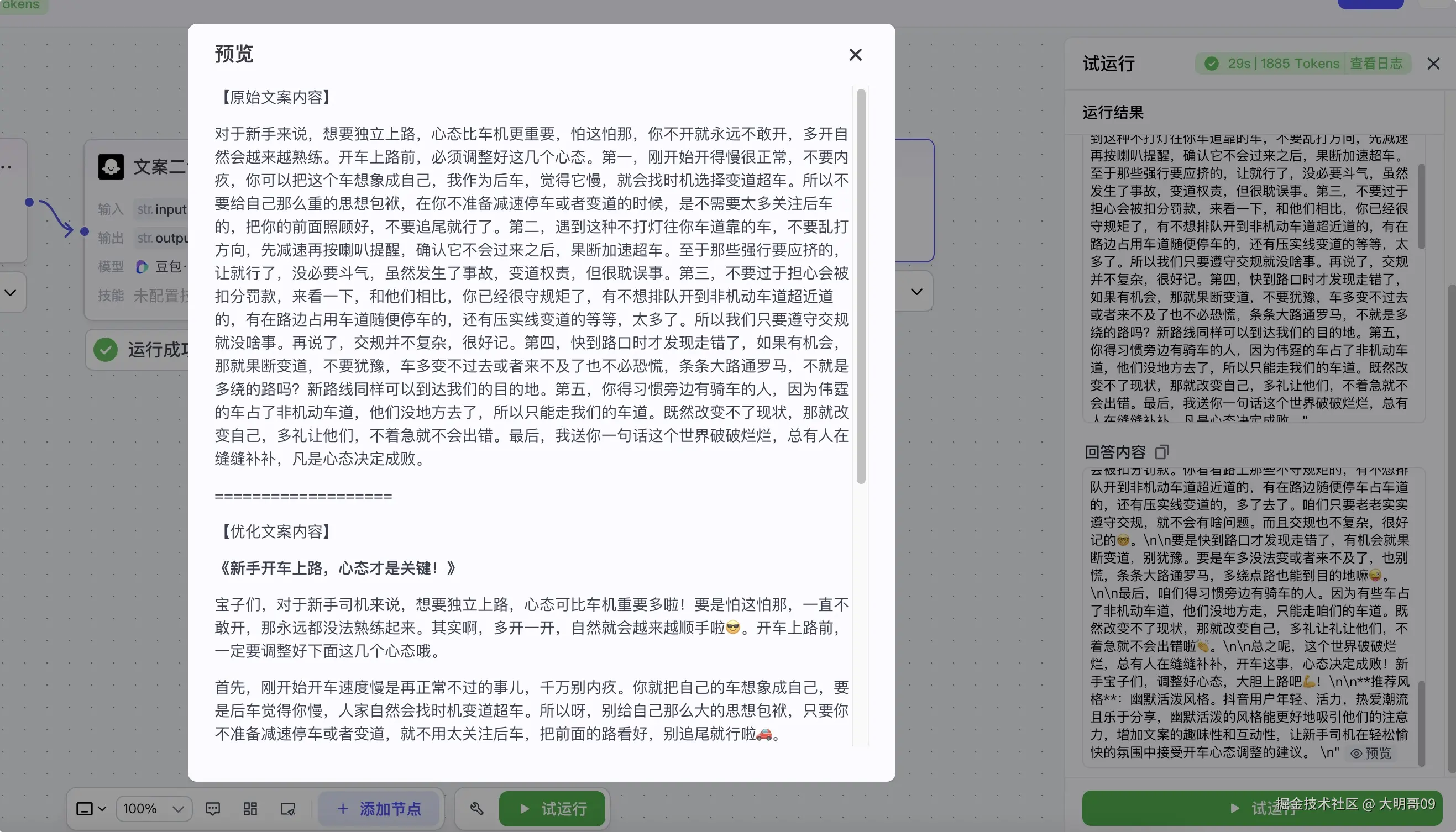Click the 豆包 model icon
Screen dimensions: 1456x832
click(142, 267)
